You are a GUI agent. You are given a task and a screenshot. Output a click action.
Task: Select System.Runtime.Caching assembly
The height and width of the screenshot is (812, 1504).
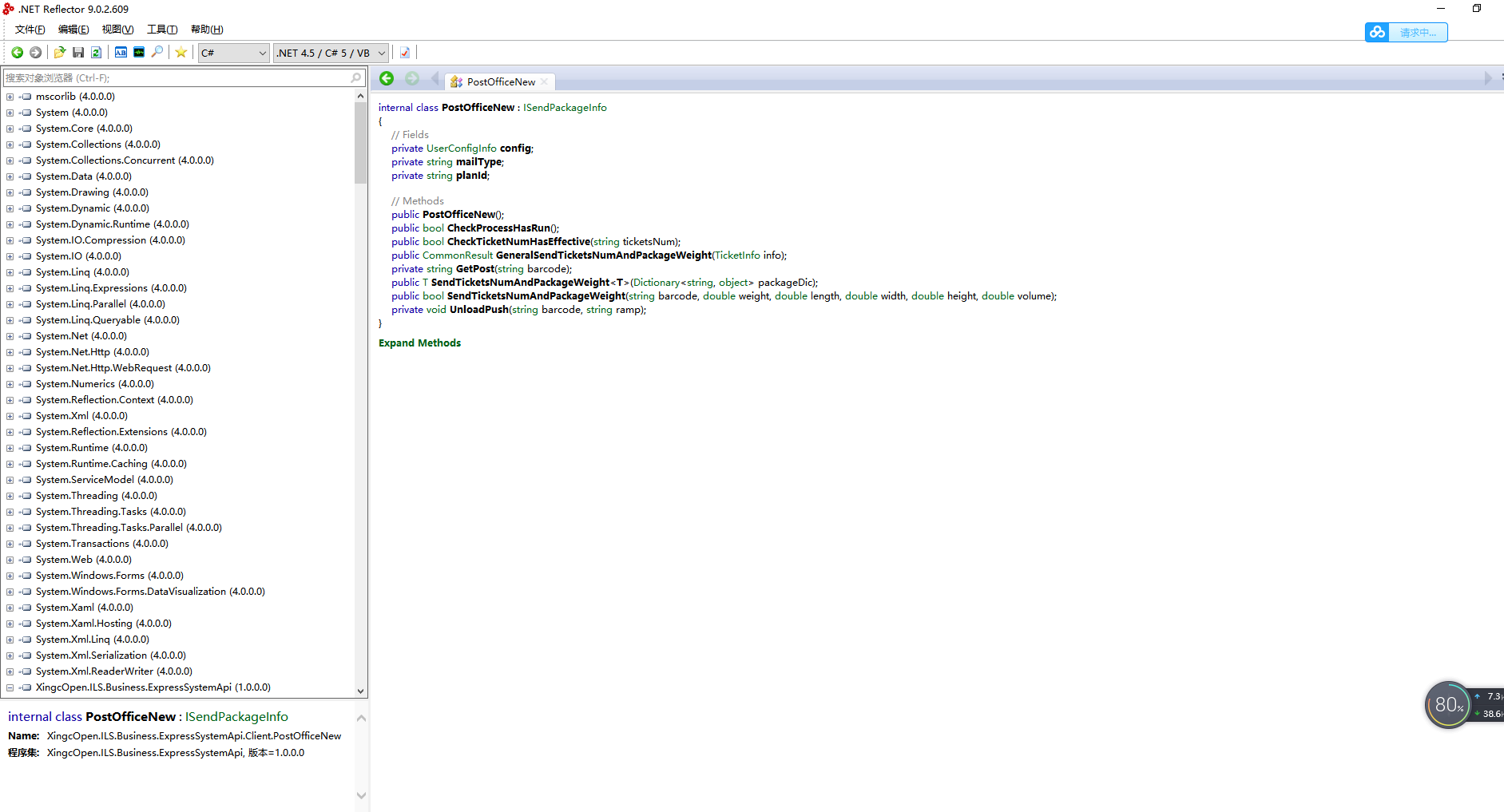(111, 464)
